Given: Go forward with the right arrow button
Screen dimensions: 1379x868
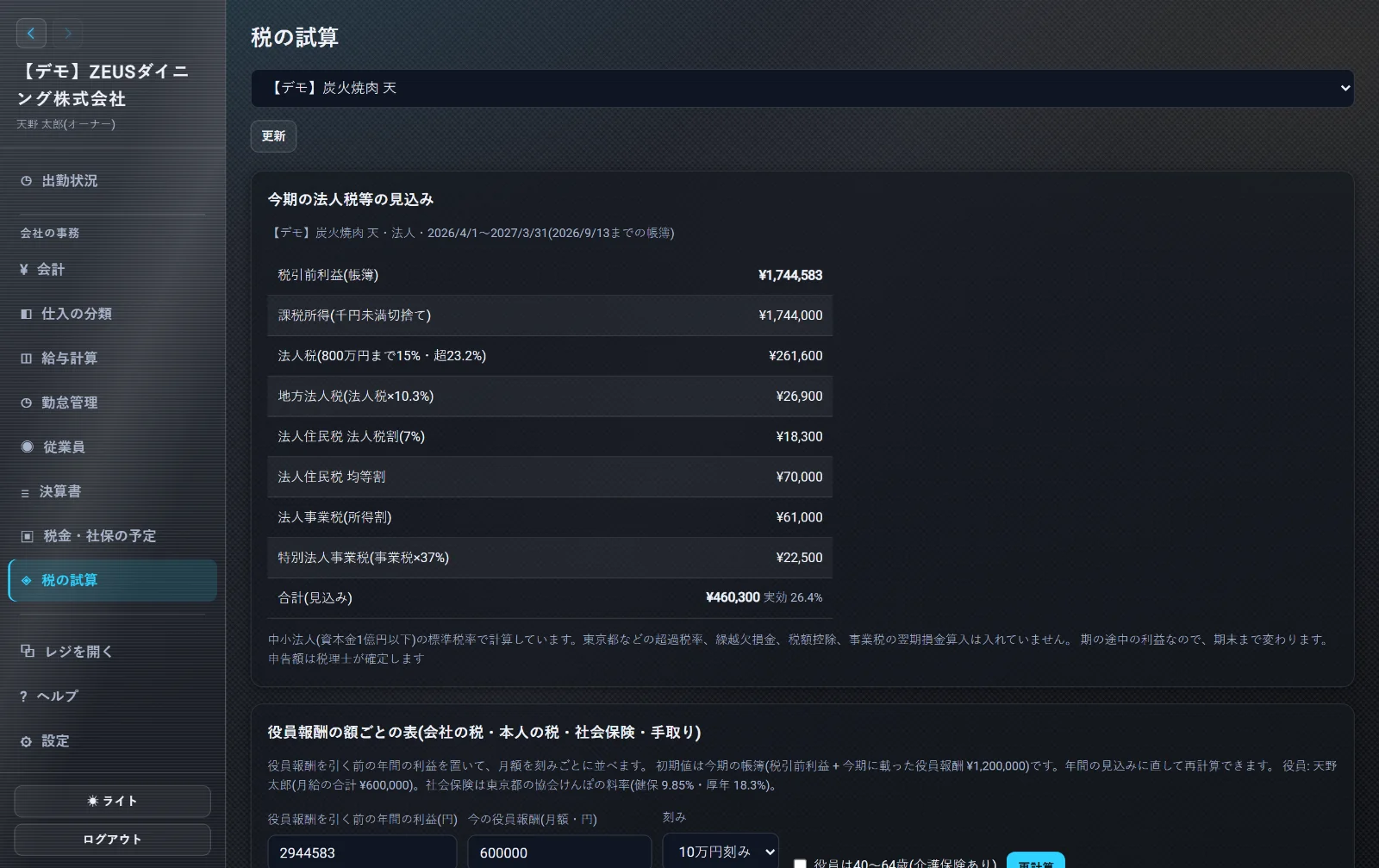Looking at the screenshot, I should 67,34.
